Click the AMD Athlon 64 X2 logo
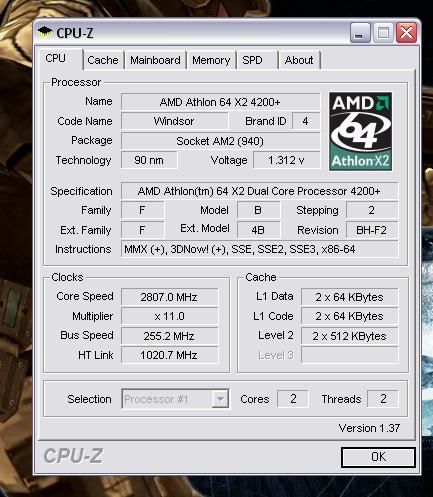 (360, 131)
